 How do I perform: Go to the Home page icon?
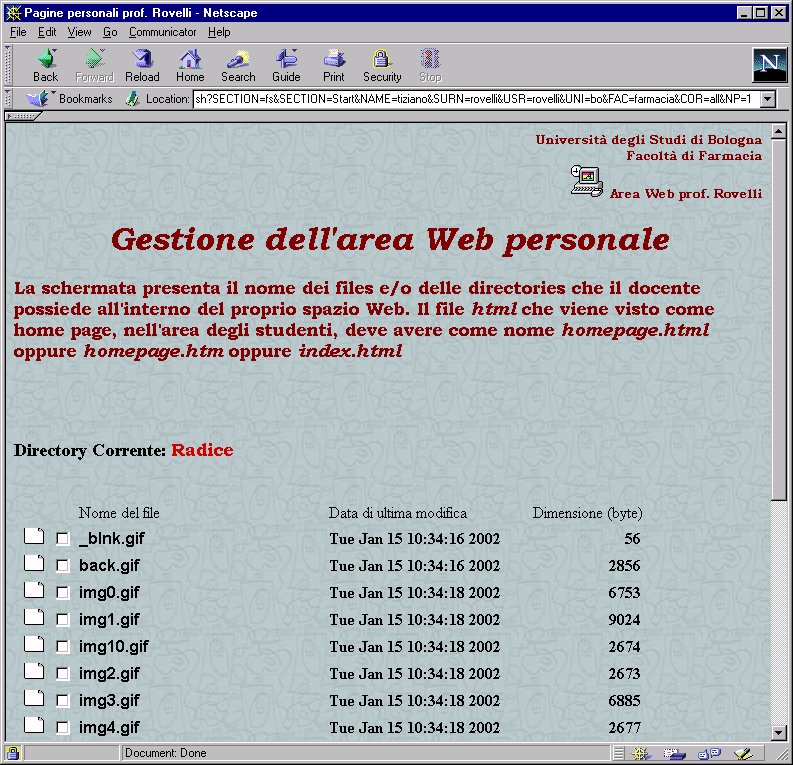[190, 66]
